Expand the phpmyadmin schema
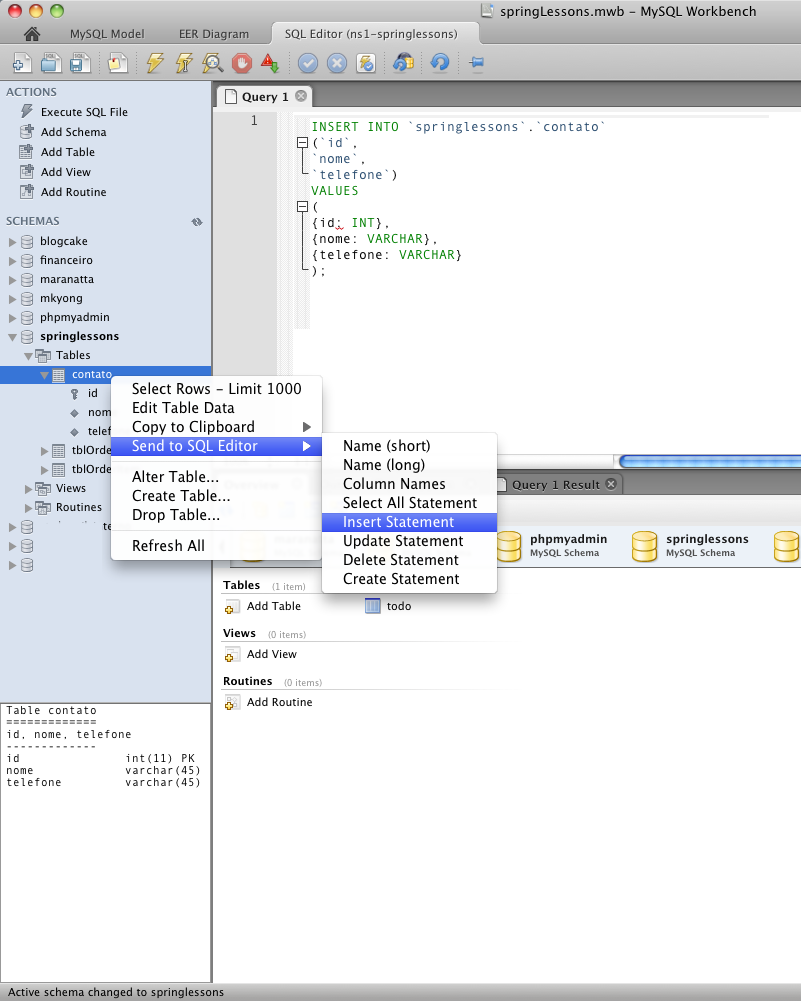 point(12,318)
